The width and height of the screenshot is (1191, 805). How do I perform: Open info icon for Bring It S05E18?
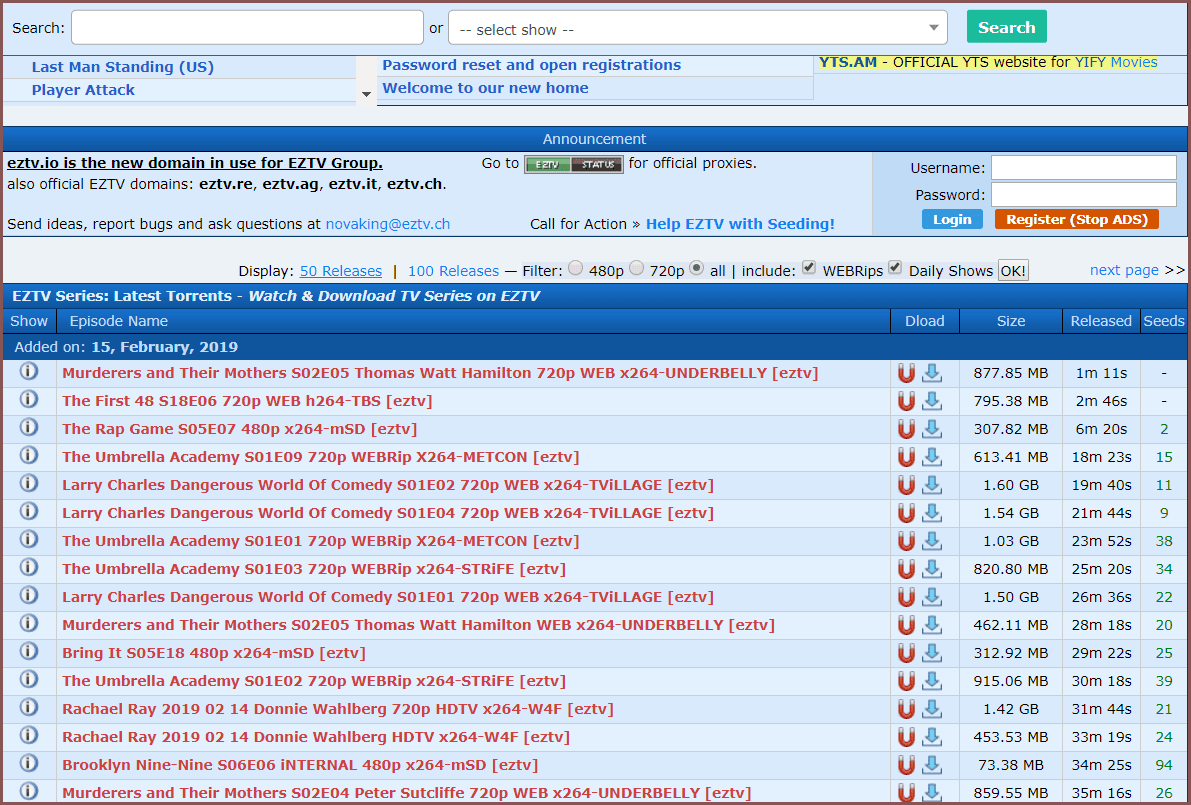[29, 652]
